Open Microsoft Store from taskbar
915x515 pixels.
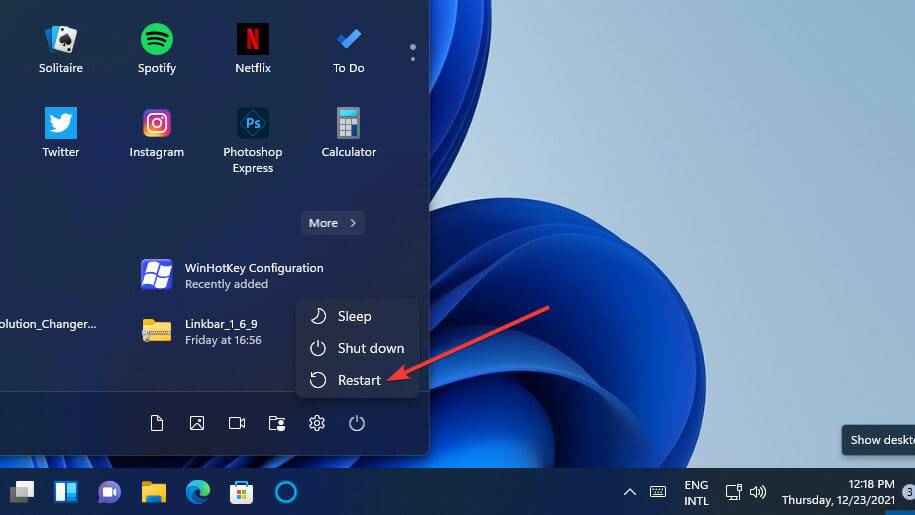coord(242,492)
